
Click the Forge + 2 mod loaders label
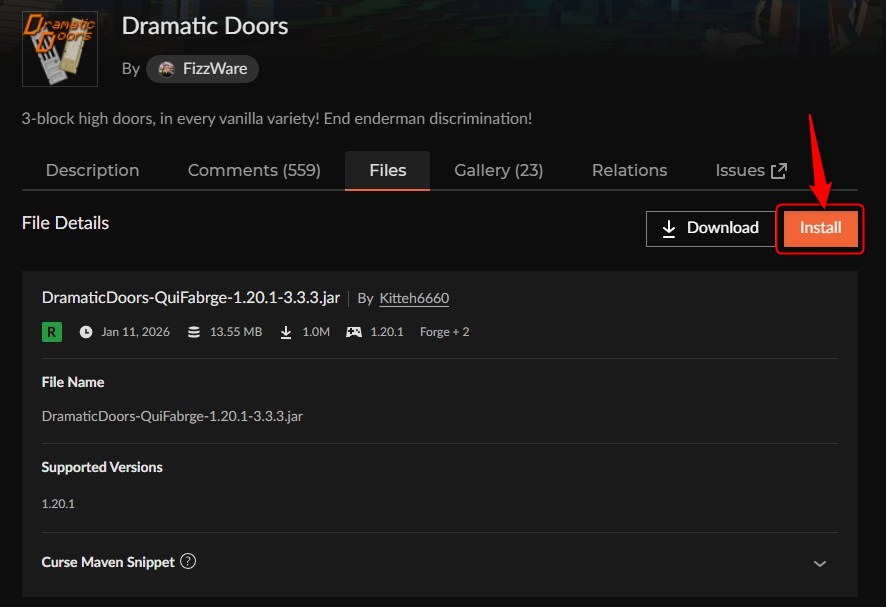tap(444, 332)
